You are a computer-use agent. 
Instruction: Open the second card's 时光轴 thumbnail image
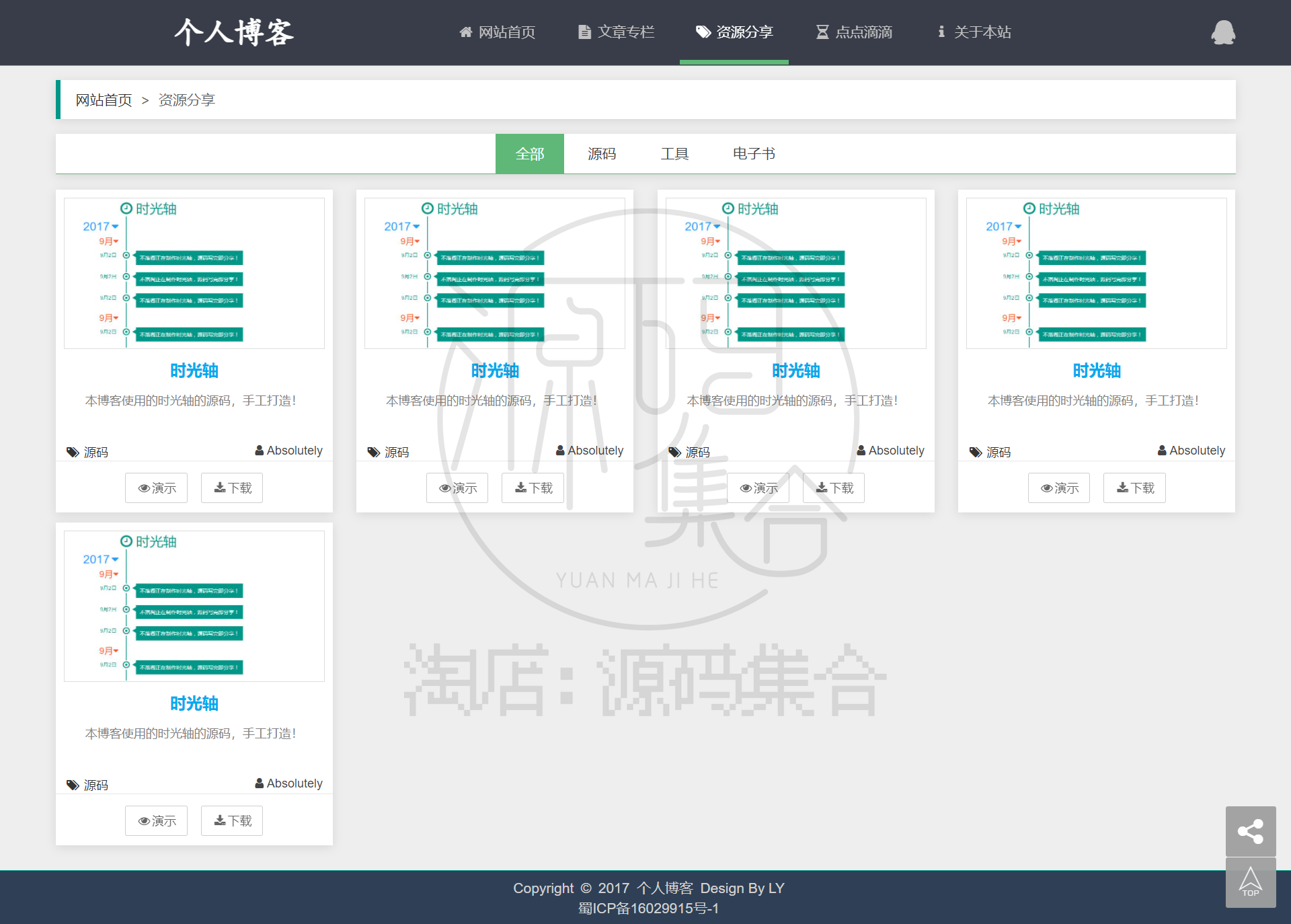[495, 273]
